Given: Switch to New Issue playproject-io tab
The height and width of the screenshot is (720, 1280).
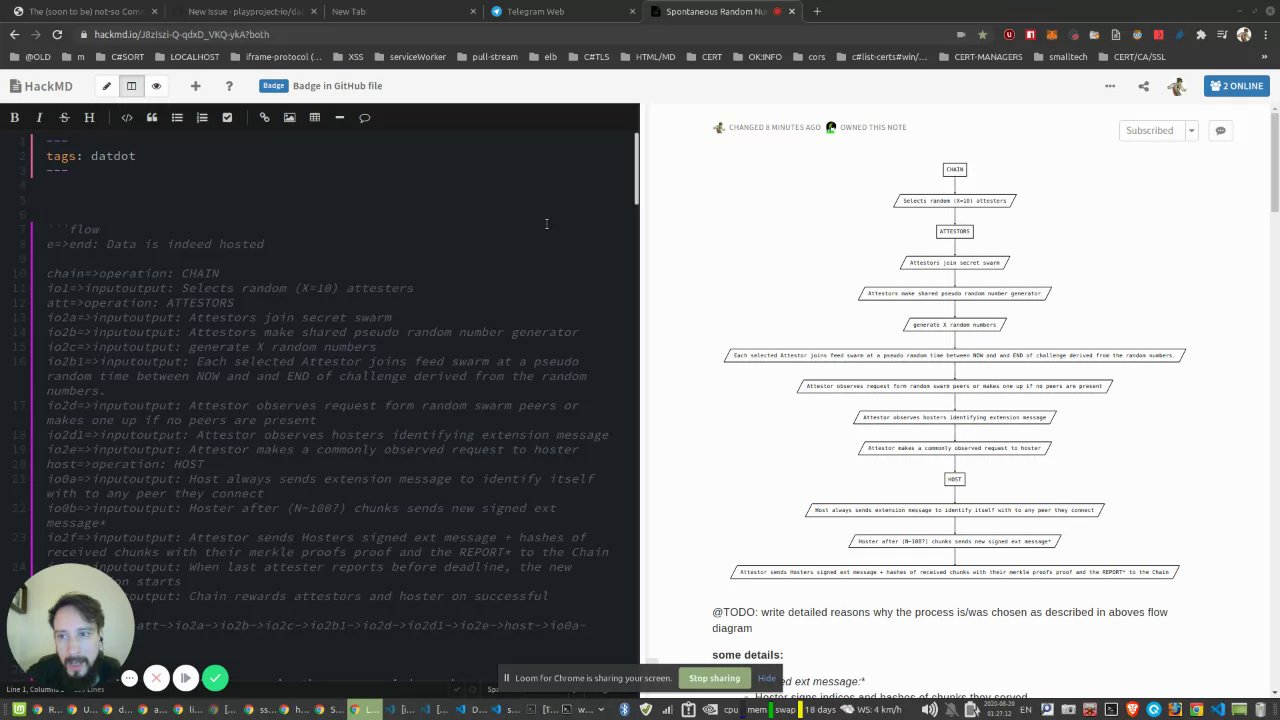Looking at the screenshot, I should tap(245, 12).
